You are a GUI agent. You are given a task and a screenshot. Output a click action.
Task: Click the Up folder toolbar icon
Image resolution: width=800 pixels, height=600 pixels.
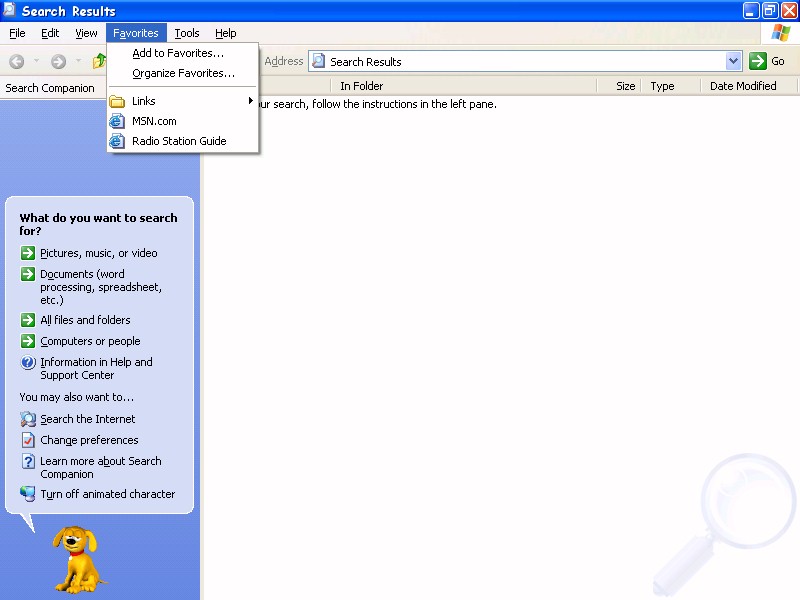tap(99, 62)
